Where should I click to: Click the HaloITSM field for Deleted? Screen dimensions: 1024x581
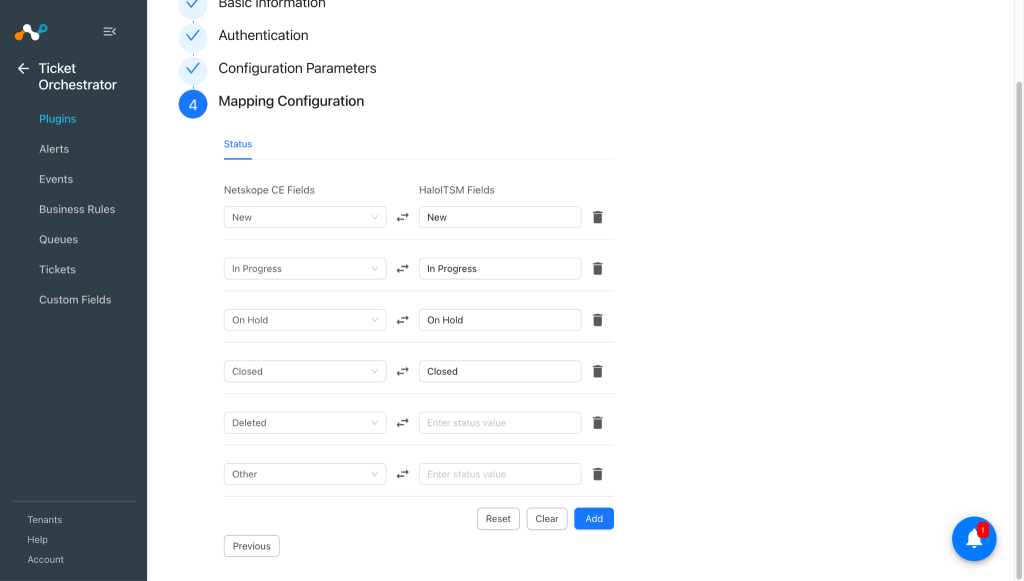(500, 423)
